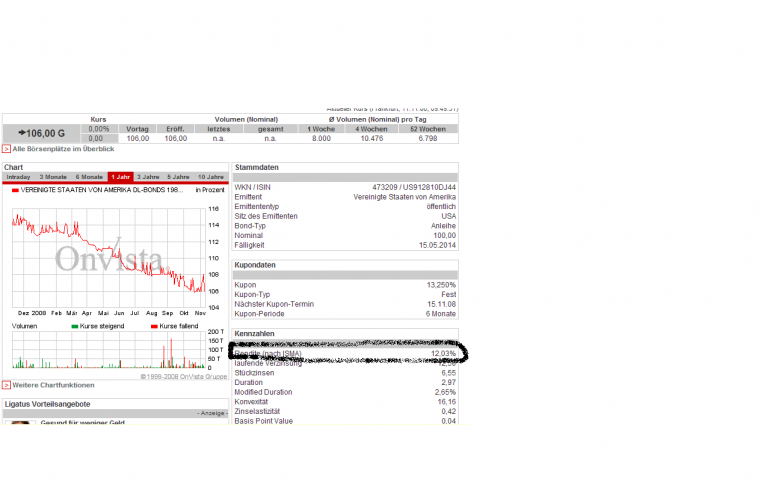Click WKN / ISIN value 473209 / US912810DJ44

click(x=414, y=187)
